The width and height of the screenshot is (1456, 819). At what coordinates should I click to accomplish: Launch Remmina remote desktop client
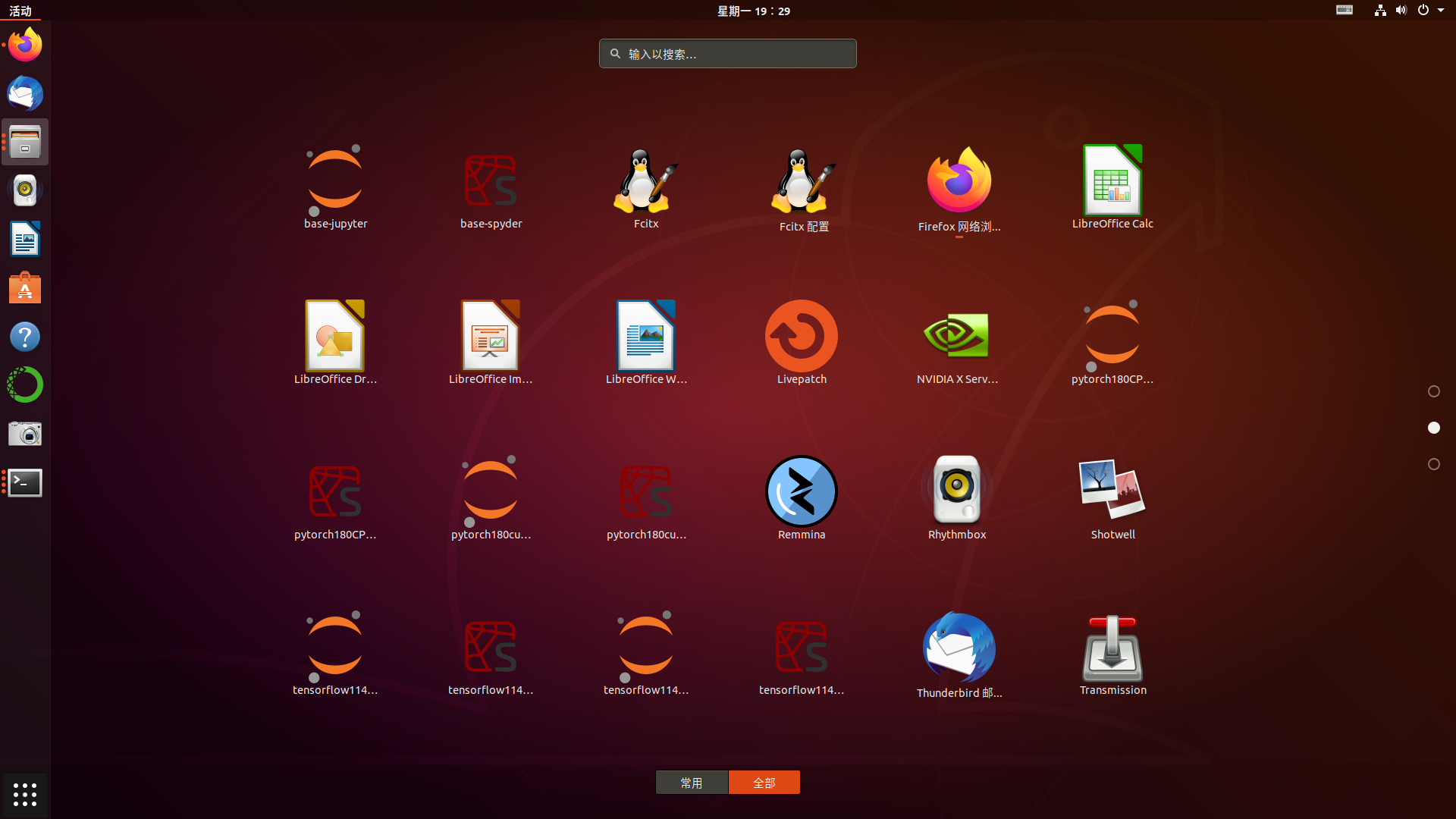pos(802,498)
